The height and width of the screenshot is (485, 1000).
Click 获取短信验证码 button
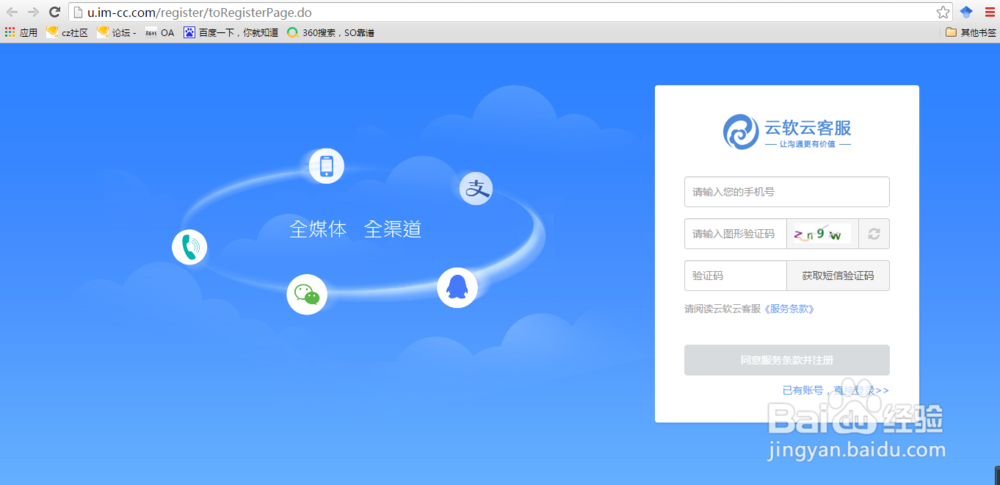(x=838, y=276)
